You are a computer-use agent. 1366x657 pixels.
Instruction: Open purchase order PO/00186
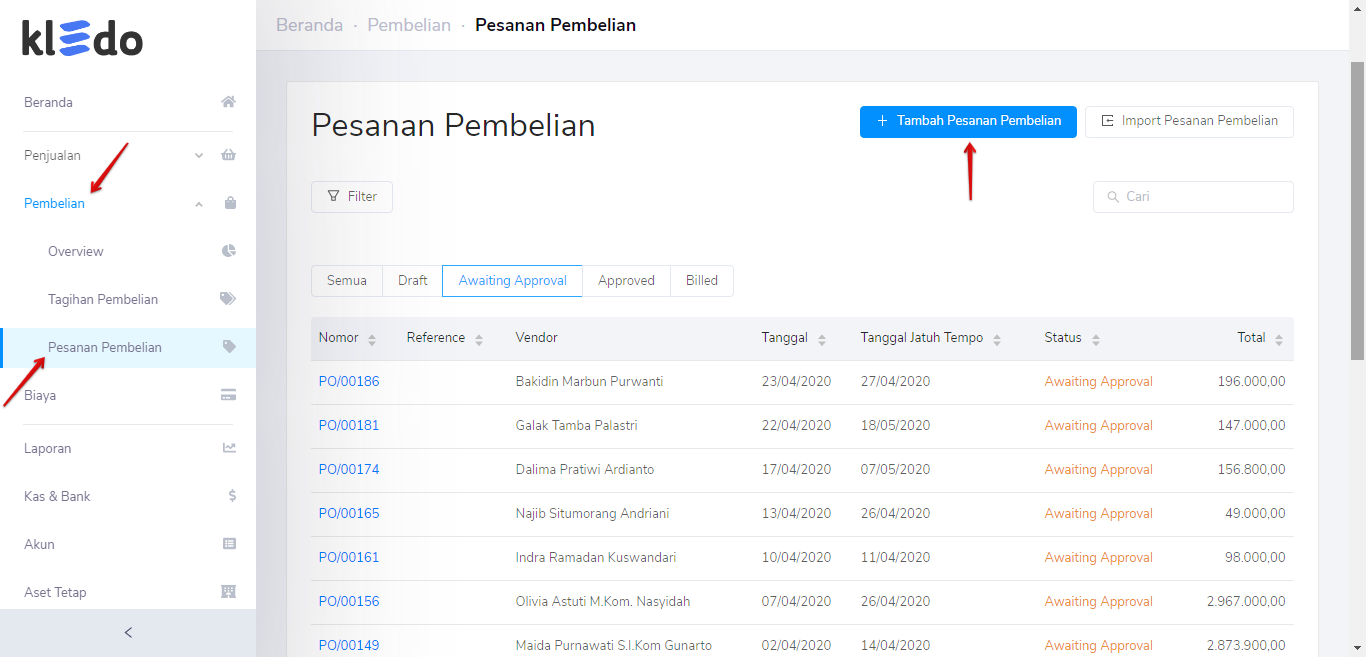click(348, 381)
